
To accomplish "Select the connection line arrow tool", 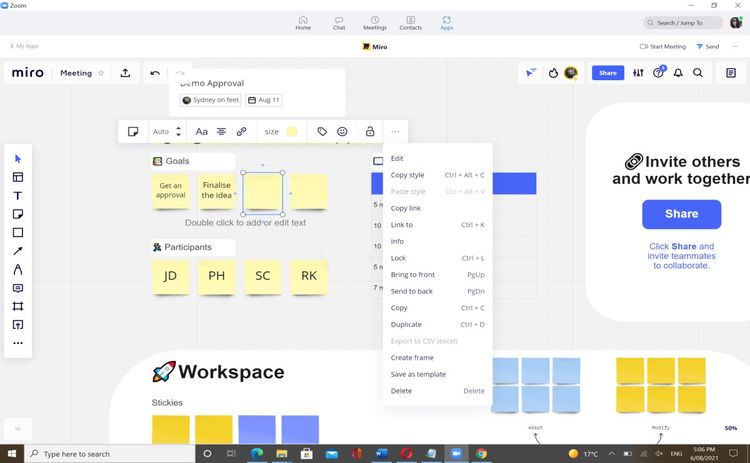I will (x=18, y=251).
